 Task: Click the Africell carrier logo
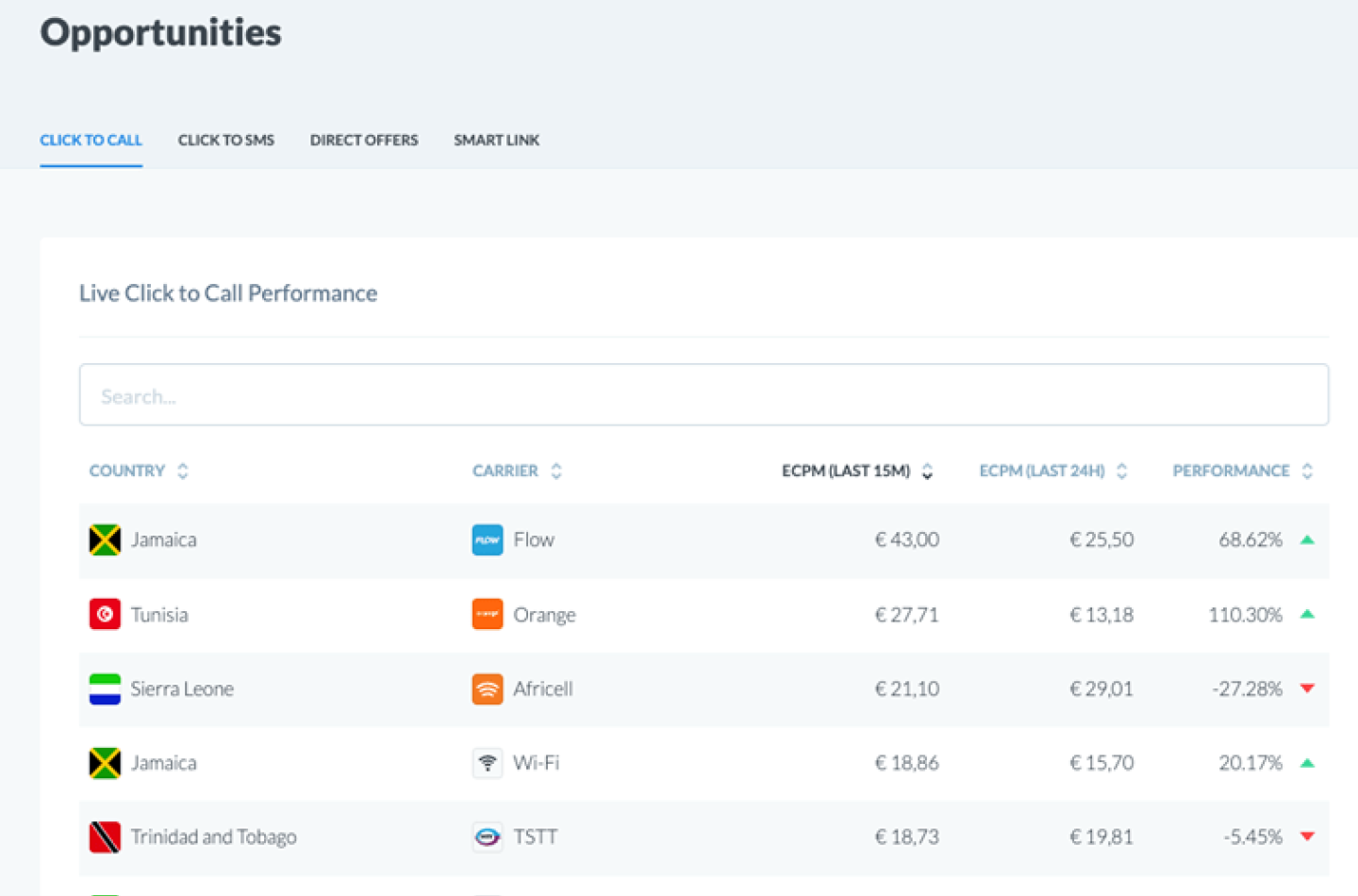pos(488,689)
